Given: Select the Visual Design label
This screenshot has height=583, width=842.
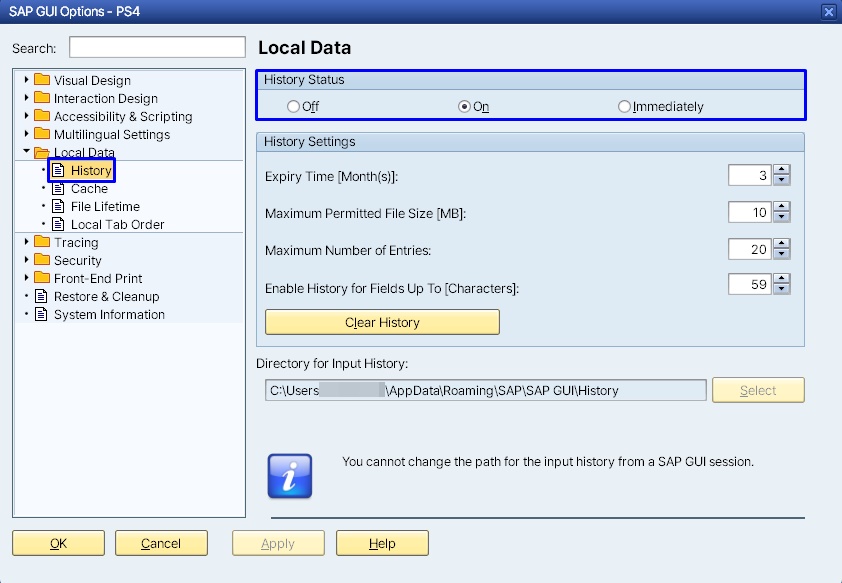Looking at the screenshot, I should click(x=92, y=81).
